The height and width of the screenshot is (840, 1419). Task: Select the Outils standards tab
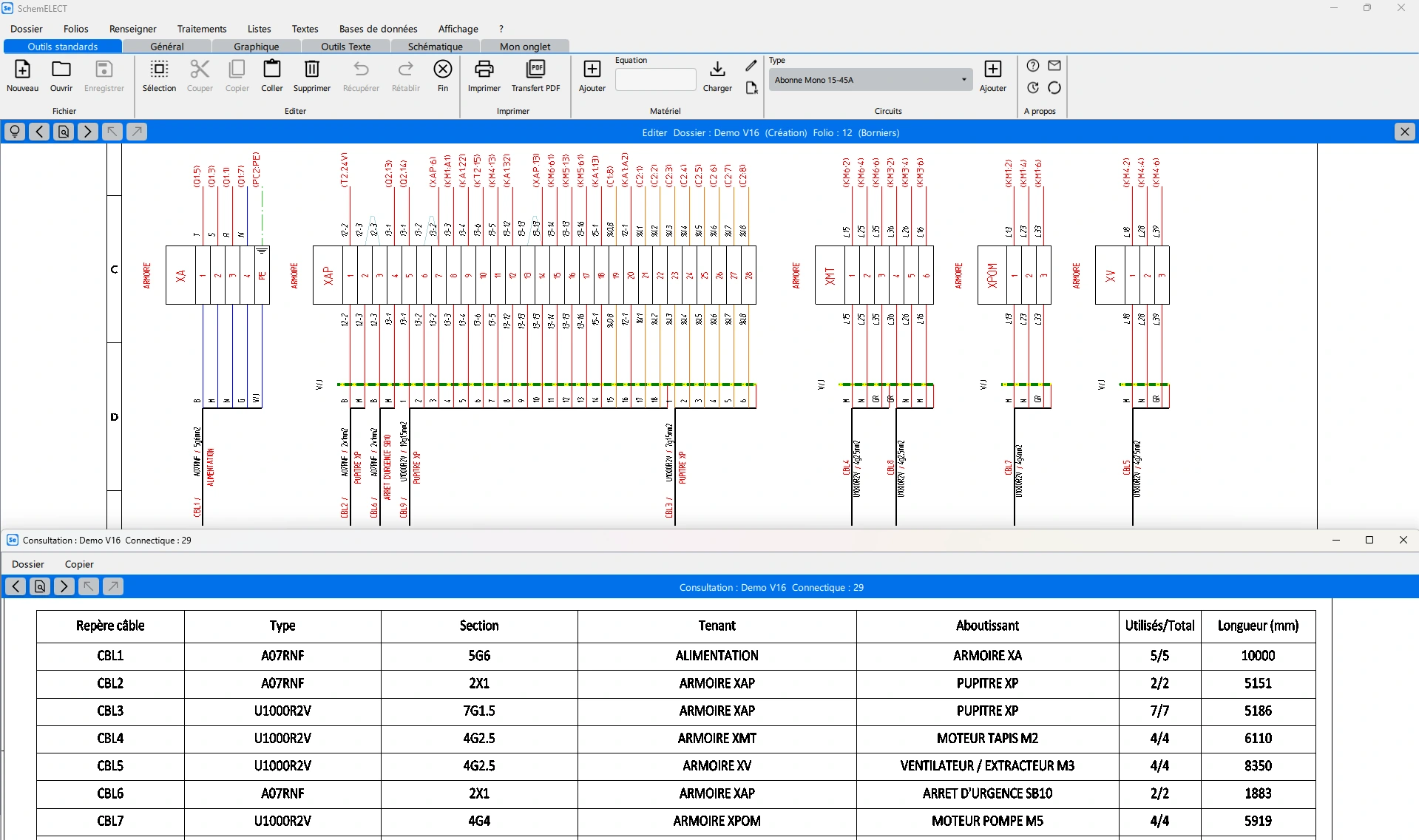coord(63,47)
